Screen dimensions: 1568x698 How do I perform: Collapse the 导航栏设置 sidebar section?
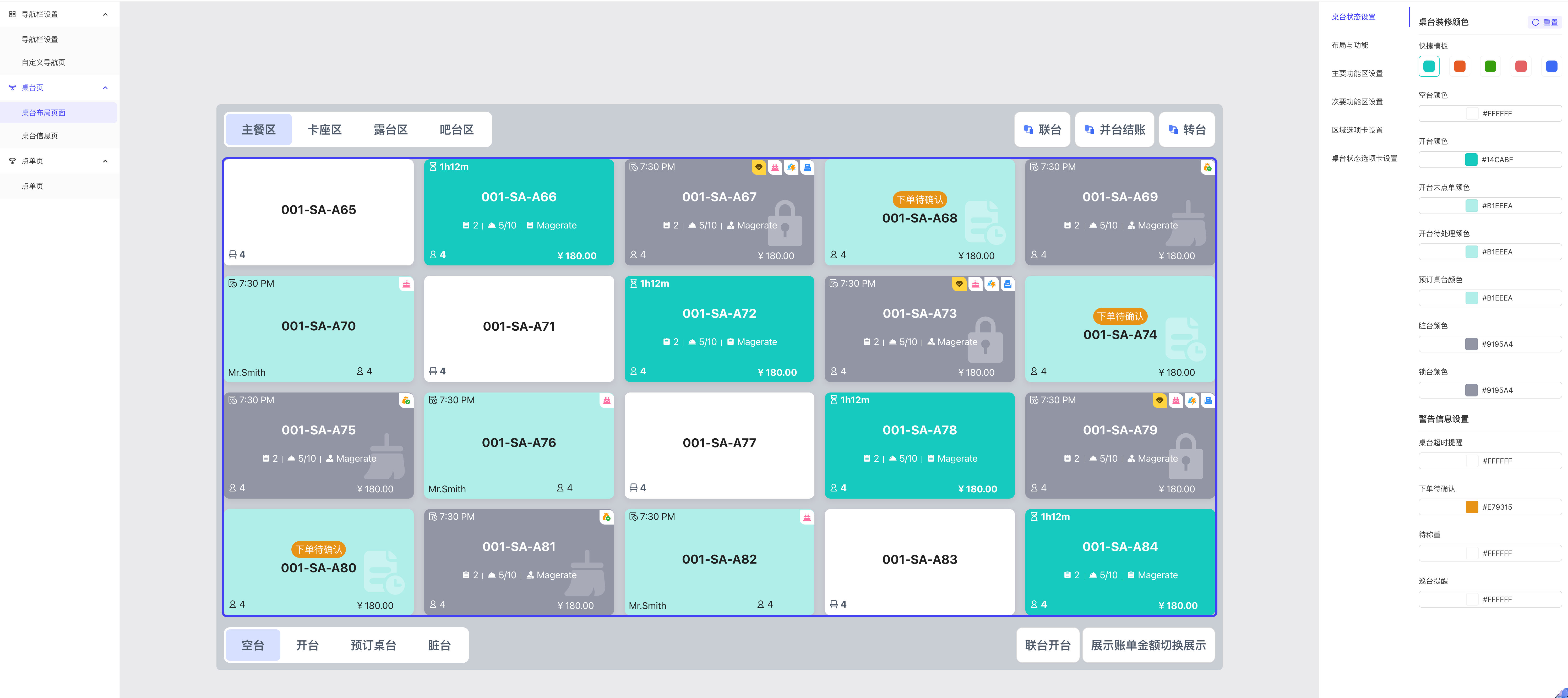105,14
